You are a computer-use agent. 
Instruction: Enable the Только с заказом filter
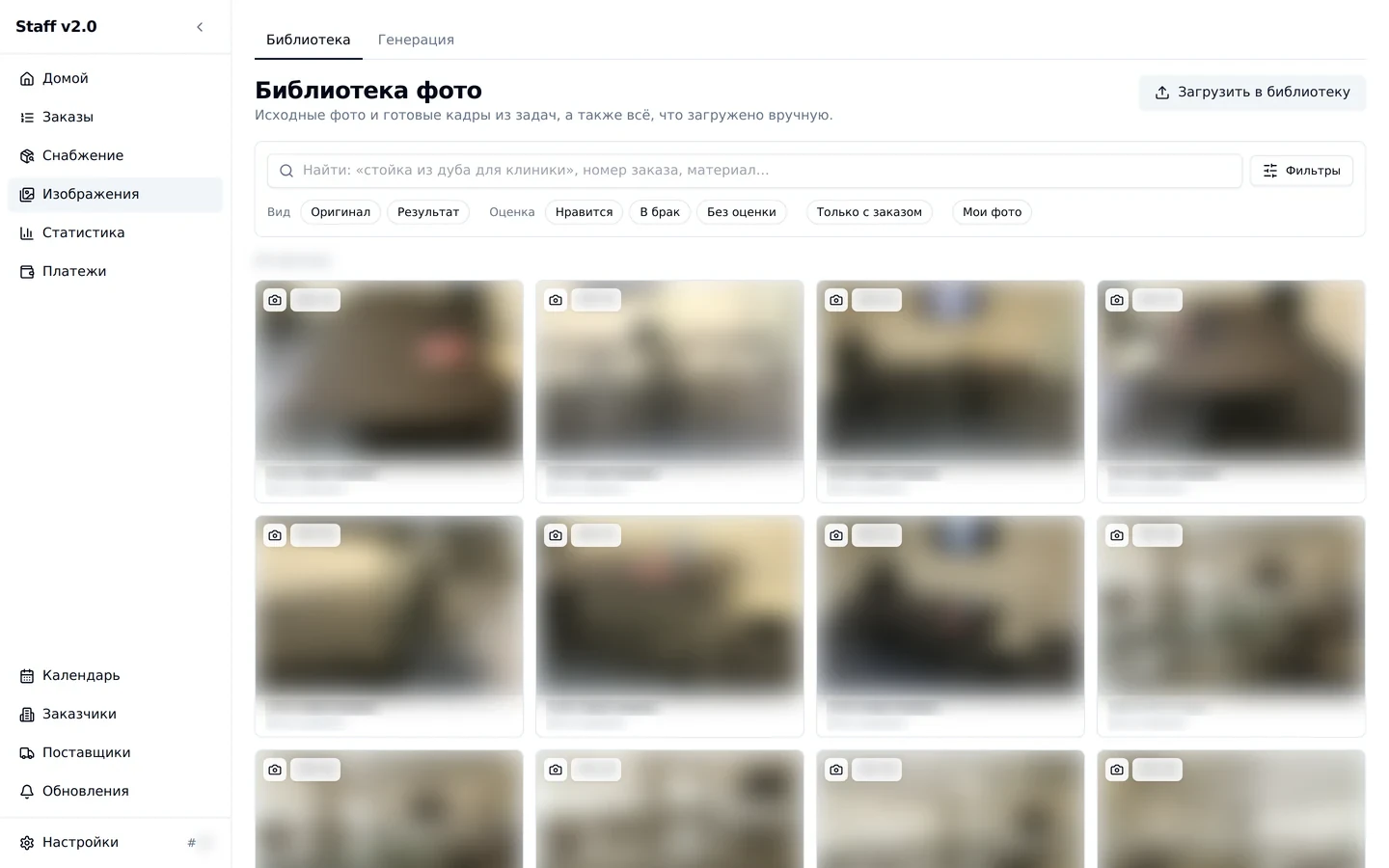point(869,212)
